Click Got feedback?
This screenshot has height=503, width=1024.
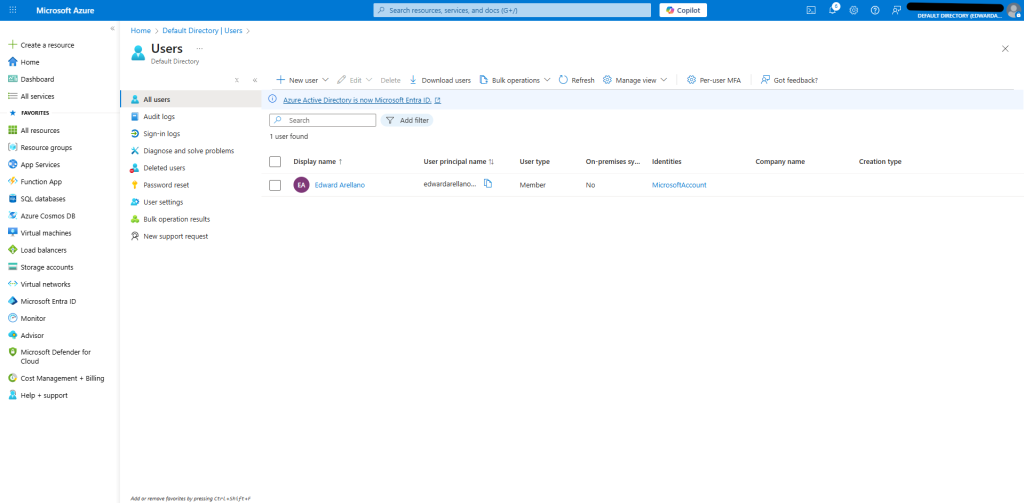click(x=789, y=80)
